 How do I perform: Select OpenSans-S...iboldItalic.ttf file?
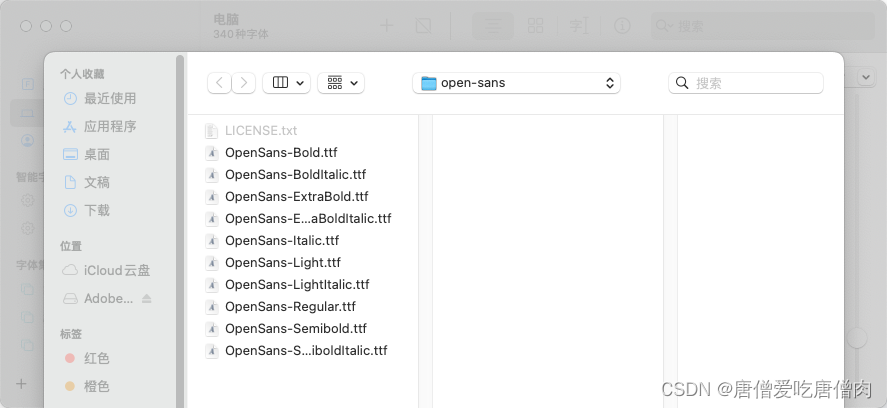306,351
